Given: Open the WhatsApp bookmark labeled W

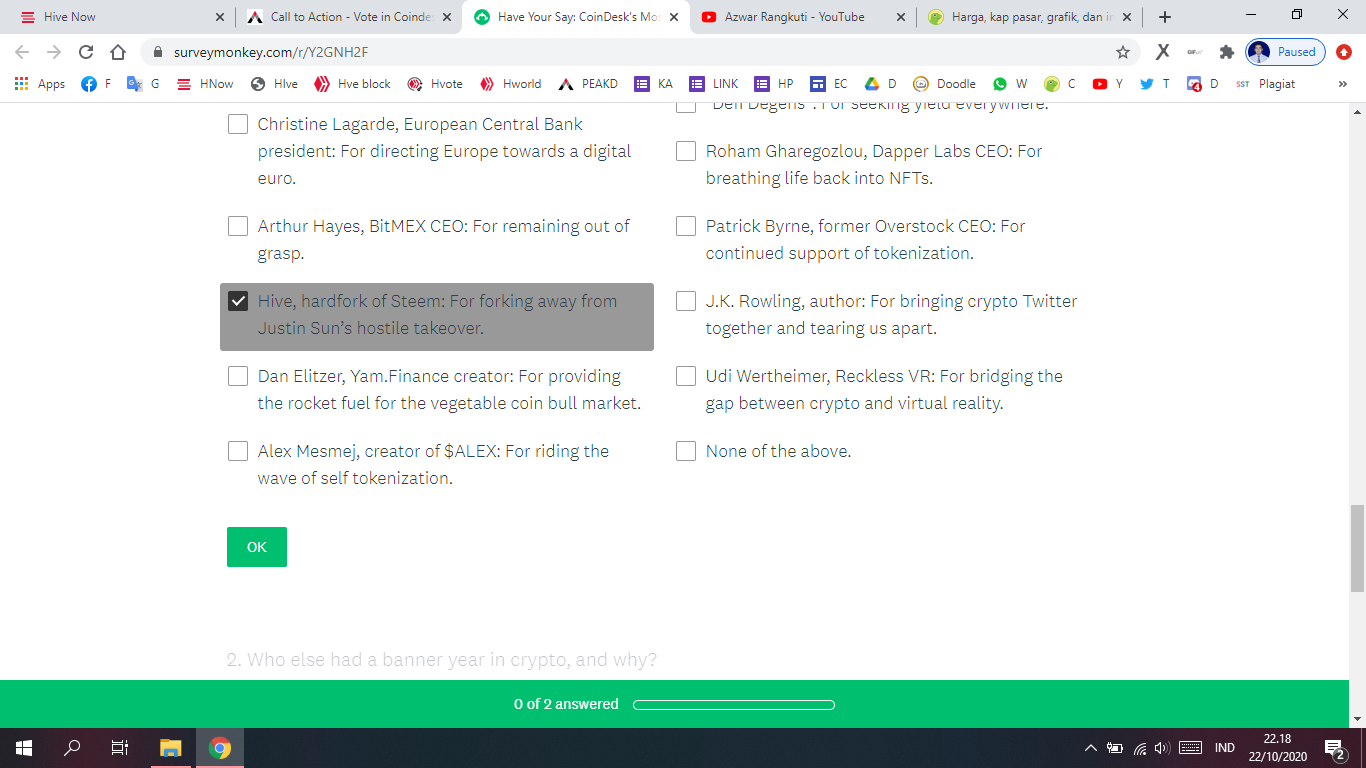Looking at the screenshot, I should pyautogui.click(x=1009, y=84).
